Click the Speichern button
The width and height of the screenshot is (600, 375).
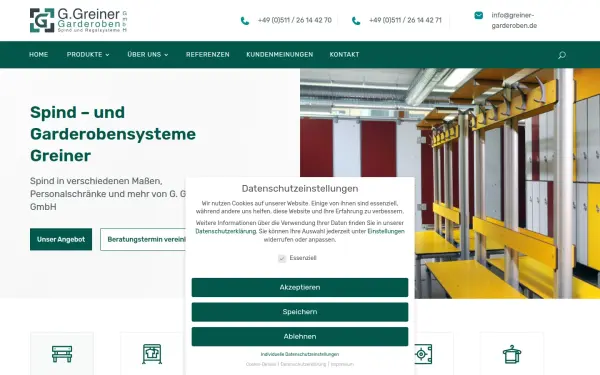[x=300, y=312]
